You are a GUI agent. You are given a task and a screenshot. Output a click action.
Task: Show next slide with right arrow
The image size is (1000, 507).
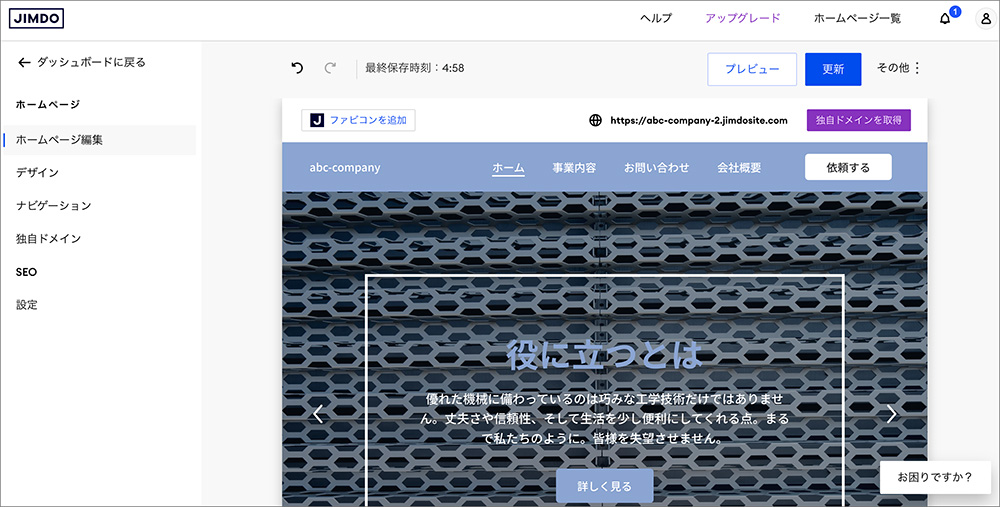tap(892, 414)
